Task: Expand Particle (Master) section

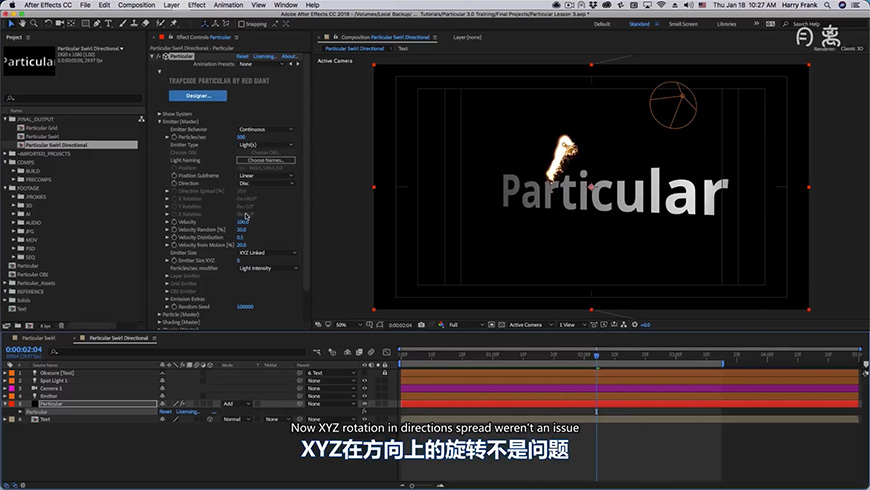Action: 160,314
